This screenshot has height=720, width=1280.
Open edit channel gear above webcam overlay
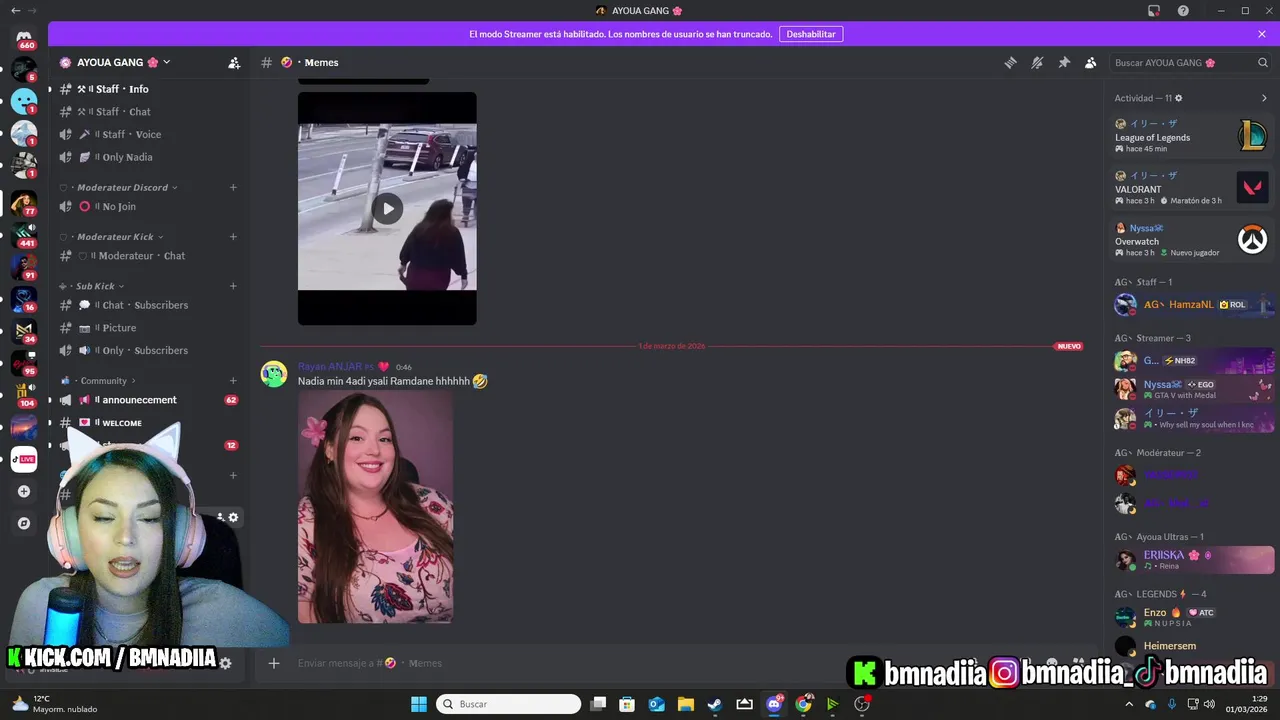[x=233, y=517]
